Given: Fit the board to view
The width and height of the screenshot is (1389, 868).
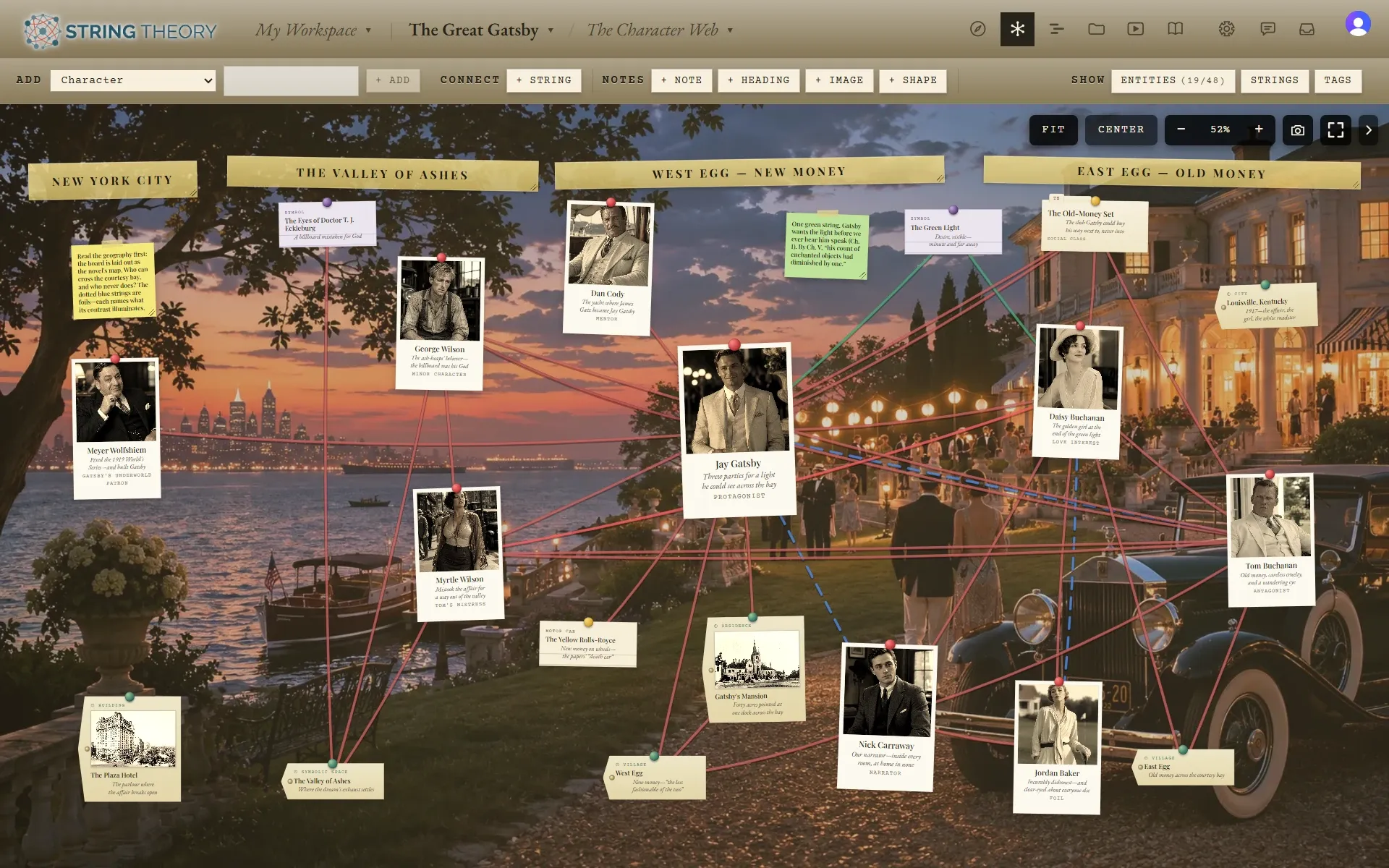Looking at the screenshot, I should tap(1053, 129).
